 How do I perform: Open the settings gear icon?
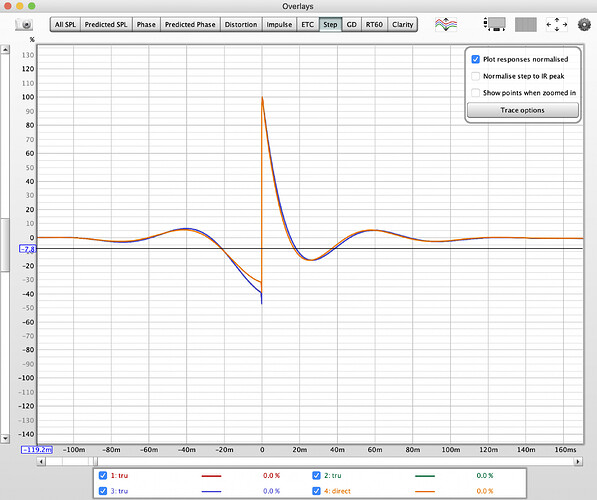[584, 24]
